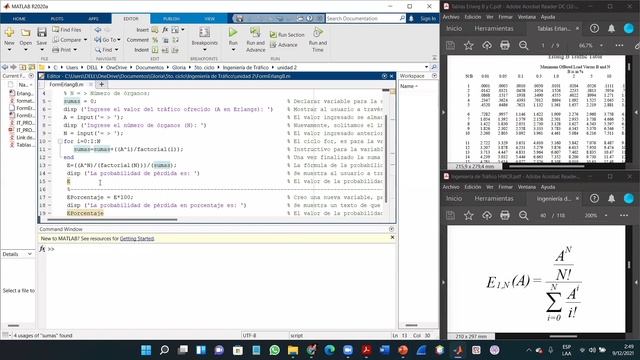Image resolution: width=640 pixels, height=360 pixels.
Task: Switch to the PLOTS ribbon tab
Action: coord(57,19)
